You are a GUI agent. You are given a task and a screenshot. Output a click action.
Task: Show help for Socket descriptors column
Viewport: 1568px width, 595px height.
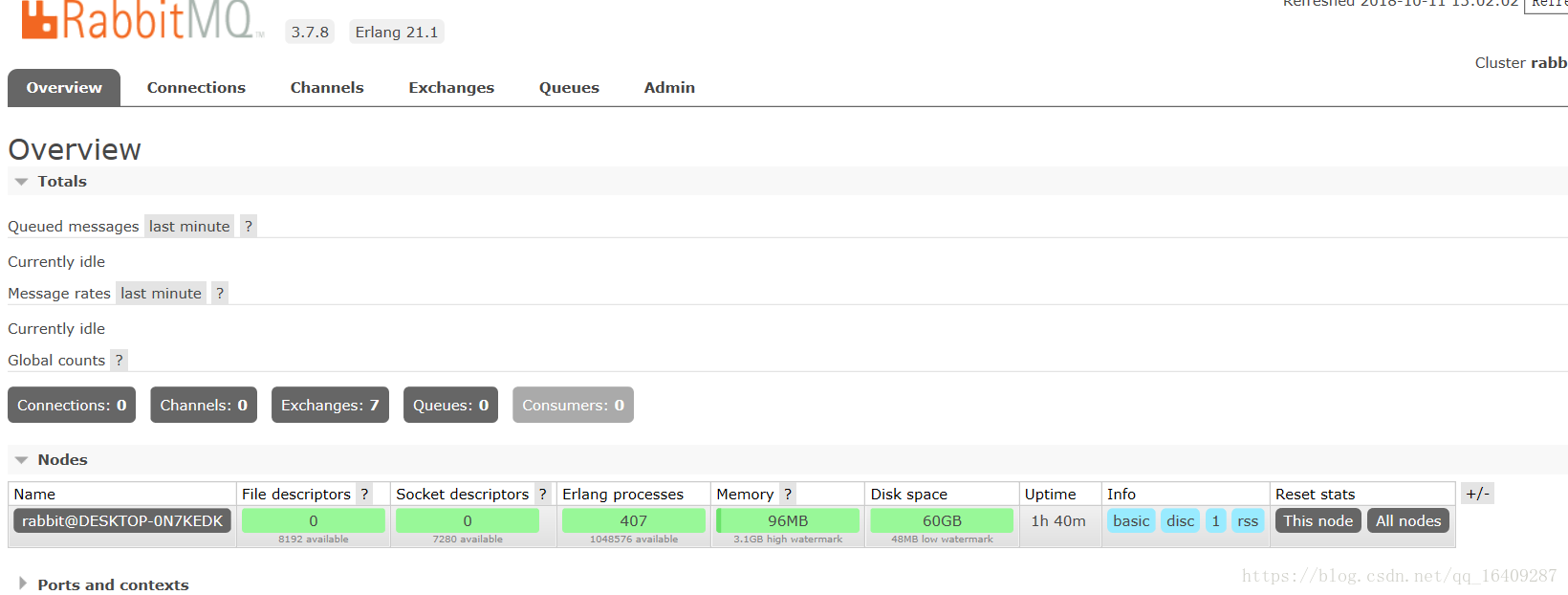[x=542, y=495]
